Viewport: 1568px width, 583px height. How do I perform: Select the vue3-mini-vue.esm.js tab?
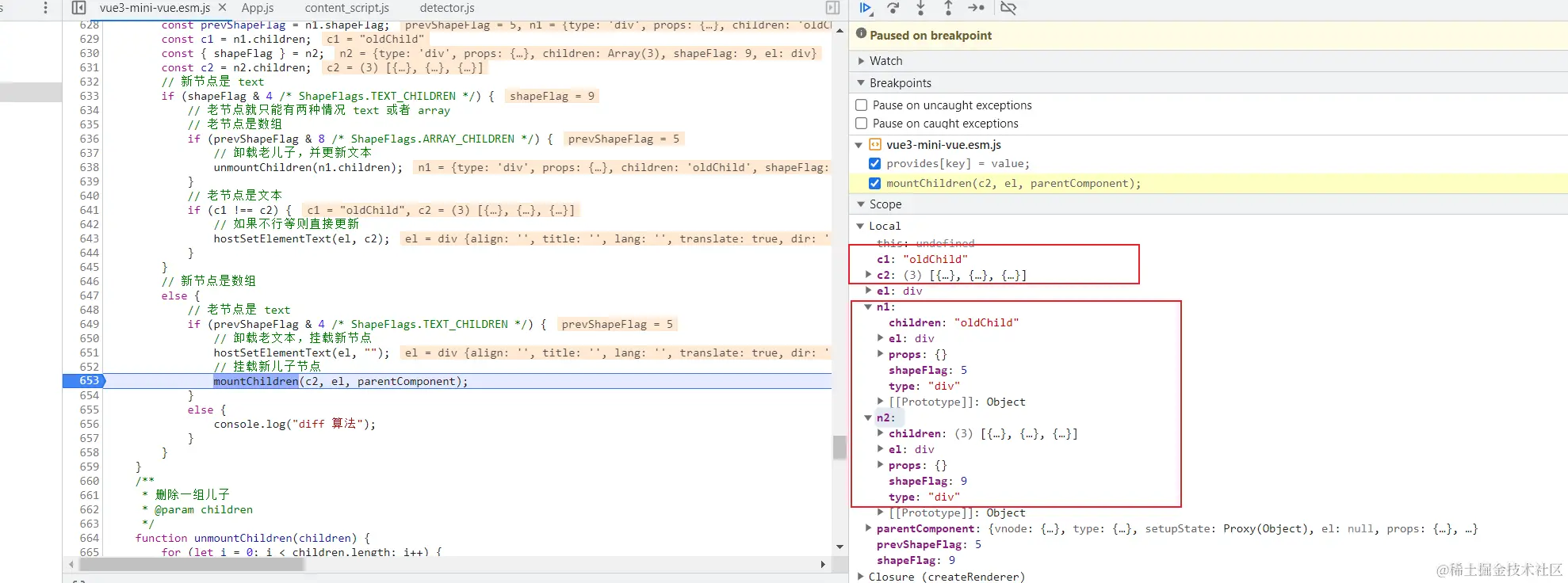(155, 8)
